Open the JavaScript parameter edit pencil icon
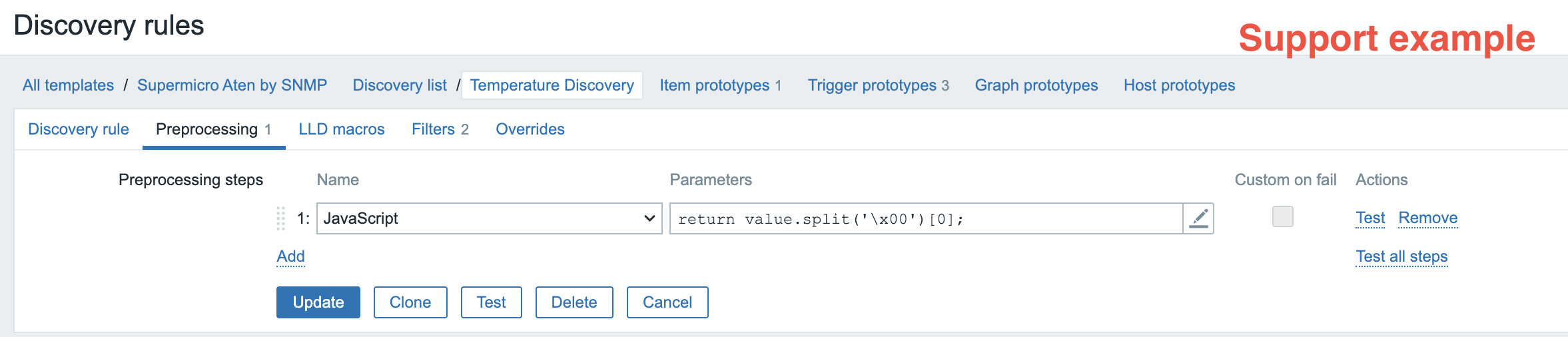 click(x=1198, y=218)
